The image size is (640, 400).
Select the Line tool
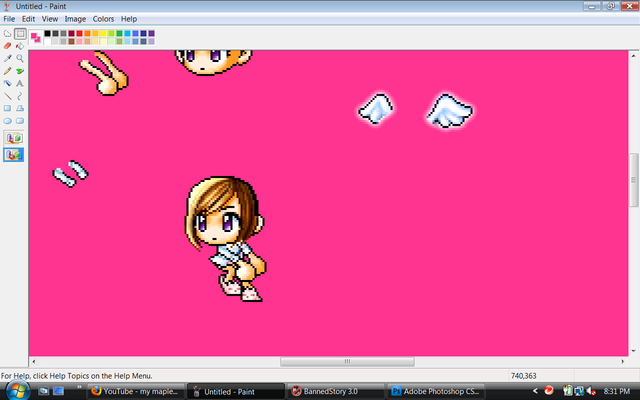(7, 96)
